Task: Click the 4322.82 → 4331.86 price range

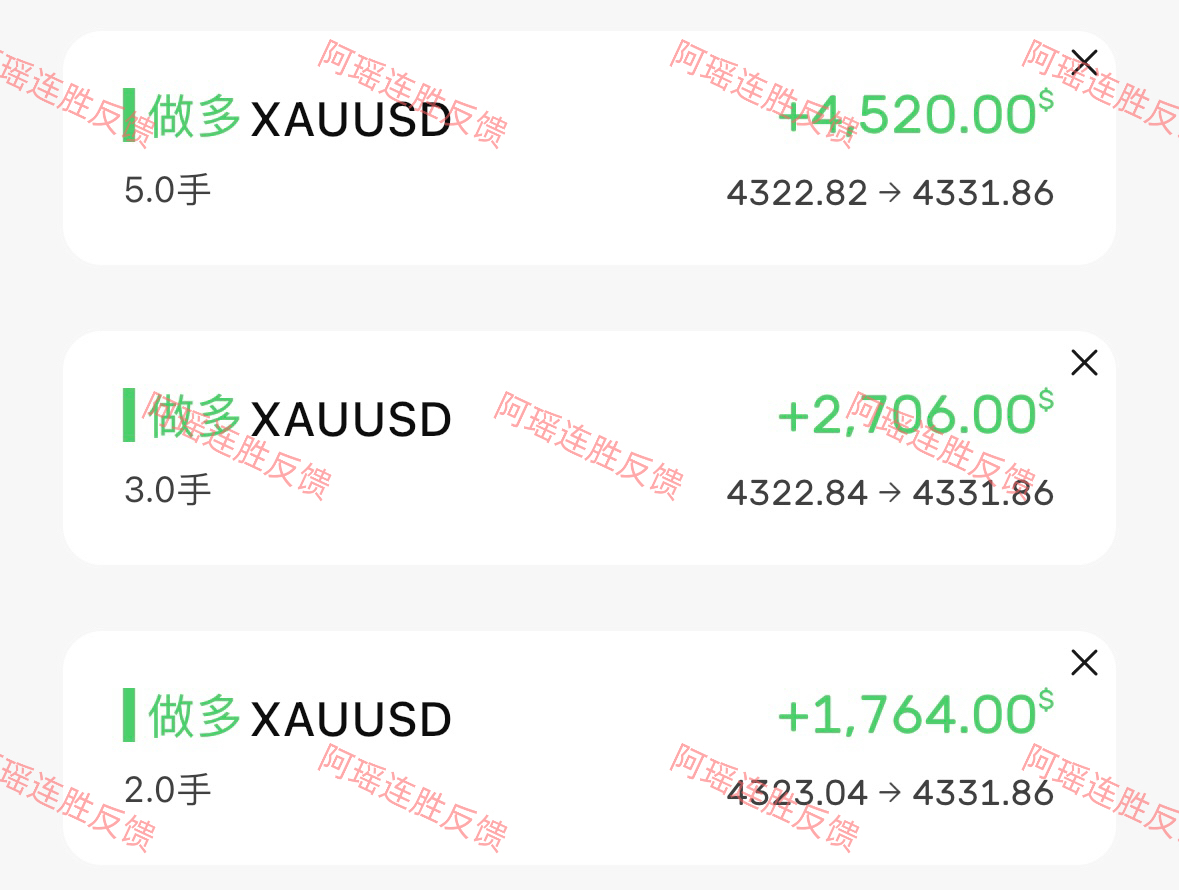Action: coord(890,193)
